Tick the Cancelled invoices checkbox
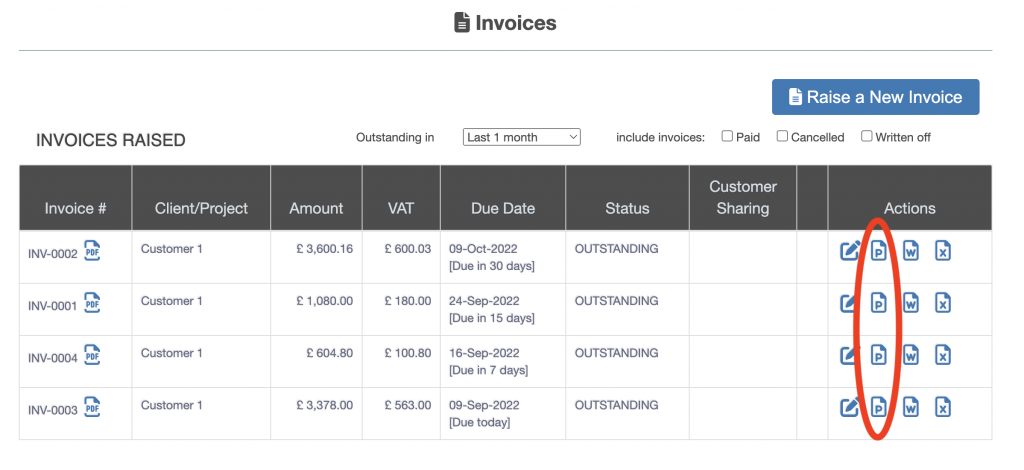Image resolution: width=1024 pixels, height=470 pixels. click(782, 136)
